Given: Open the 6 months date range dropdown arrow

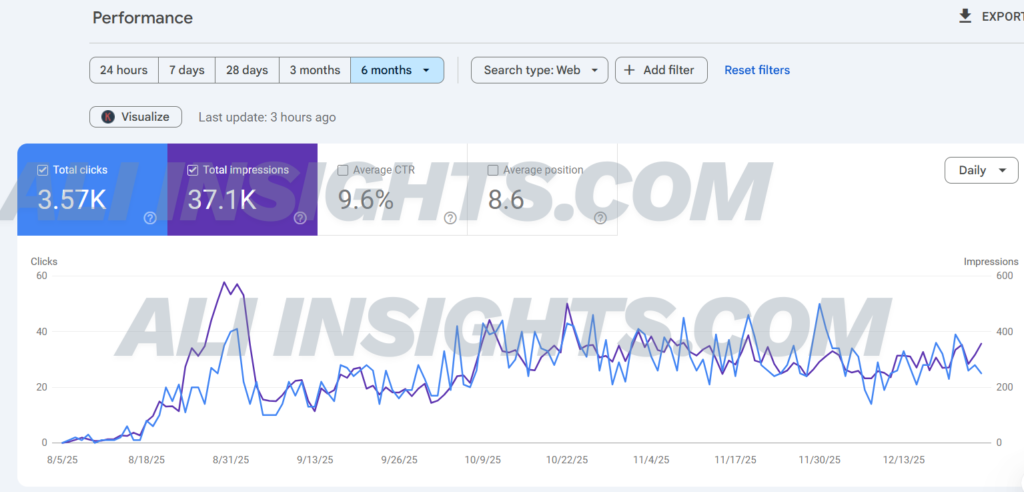Looking at the screenshot, I should 427,70.
